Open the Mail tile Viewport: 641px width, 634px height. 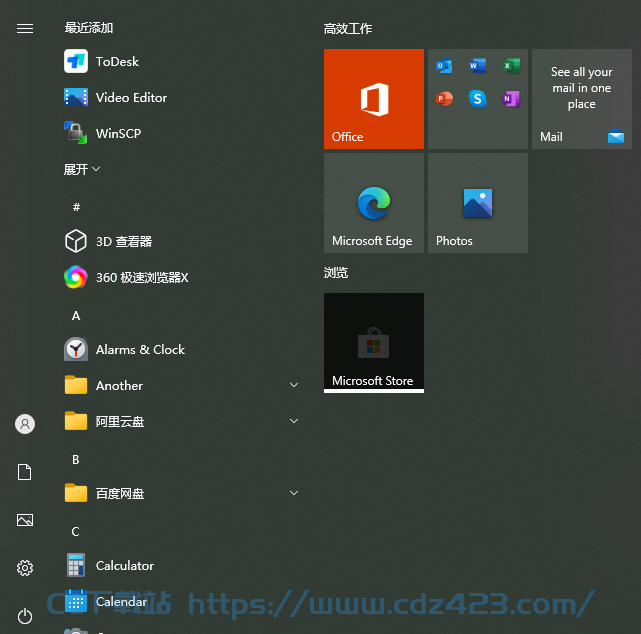[x=582, y=99]
